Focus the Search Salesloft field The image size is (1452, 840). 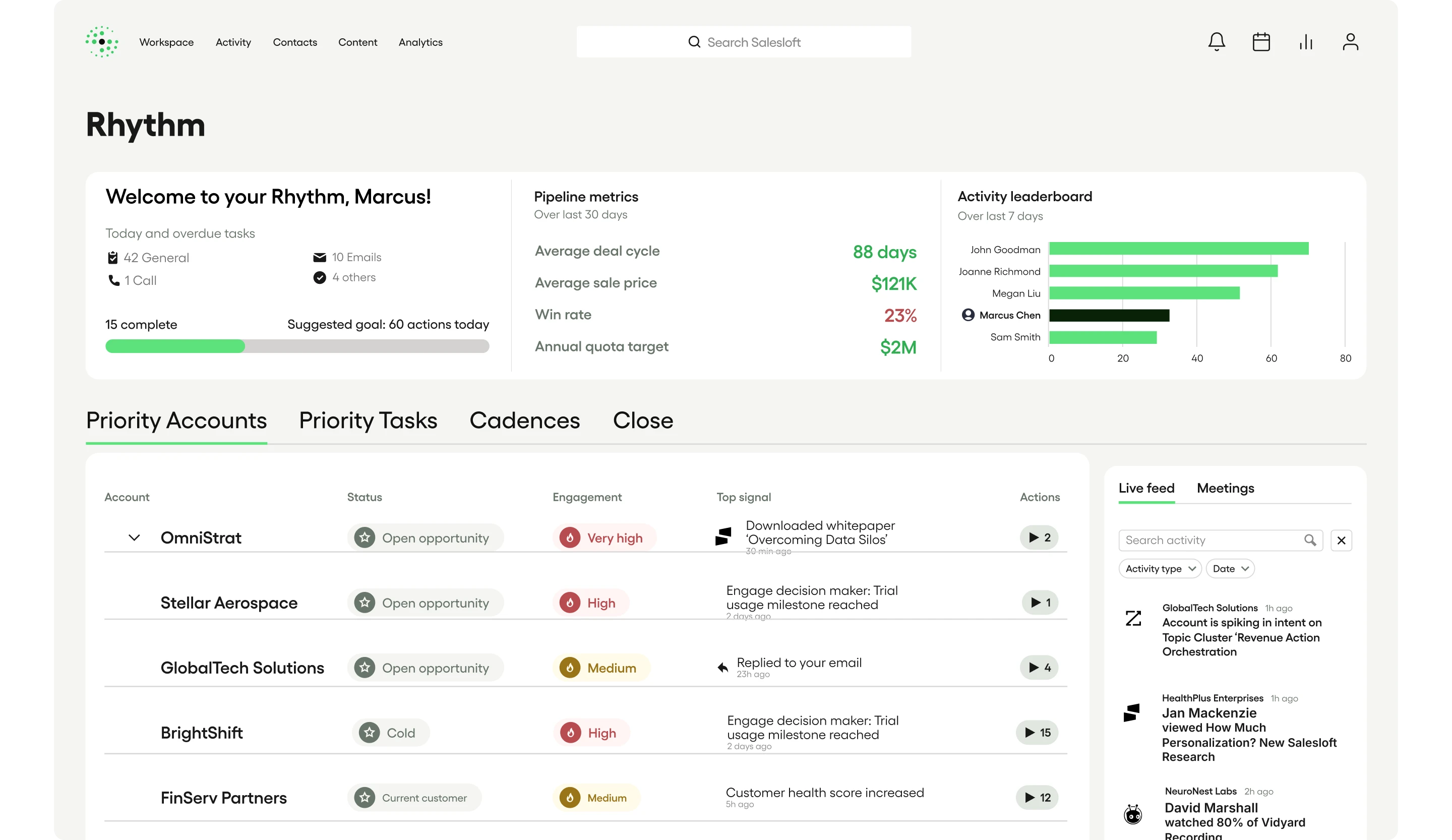tap(743, 42)
